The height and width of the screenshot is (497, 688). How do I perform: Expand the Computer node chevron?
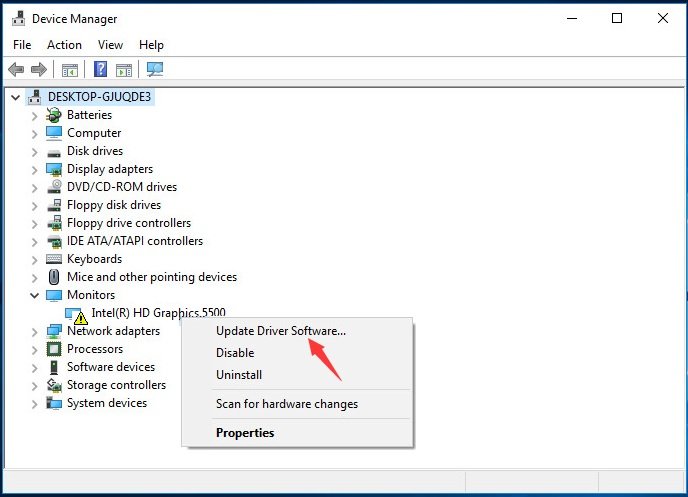(x=35, y=134)
